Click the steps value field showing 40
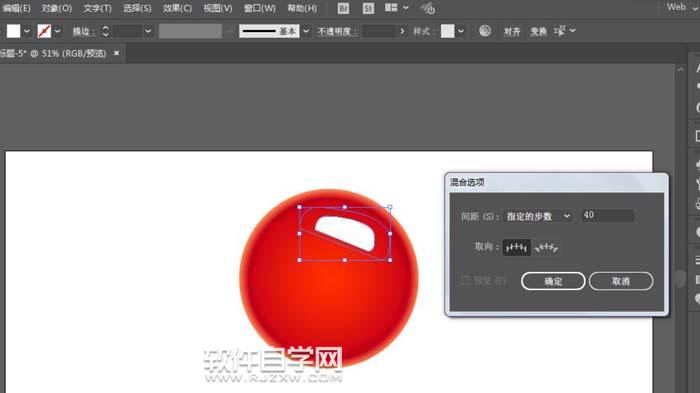Image resolution: width=700 pixels, height=393 pixels. click(608, 215)
